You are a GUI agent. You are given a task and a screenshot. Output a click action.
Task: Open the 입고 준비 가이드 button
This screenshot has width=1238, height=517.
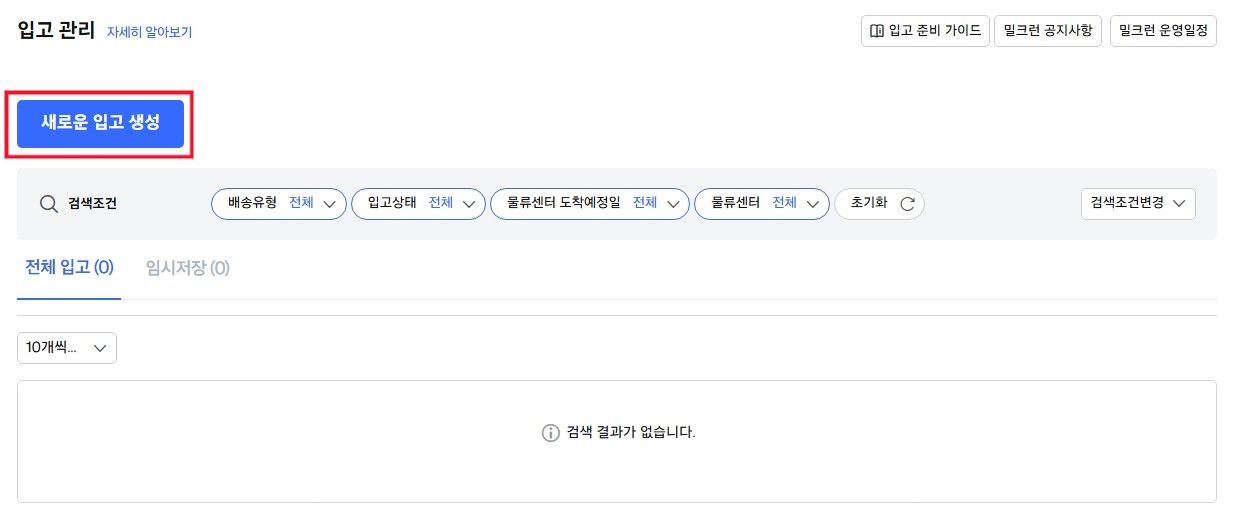[925, 31]
